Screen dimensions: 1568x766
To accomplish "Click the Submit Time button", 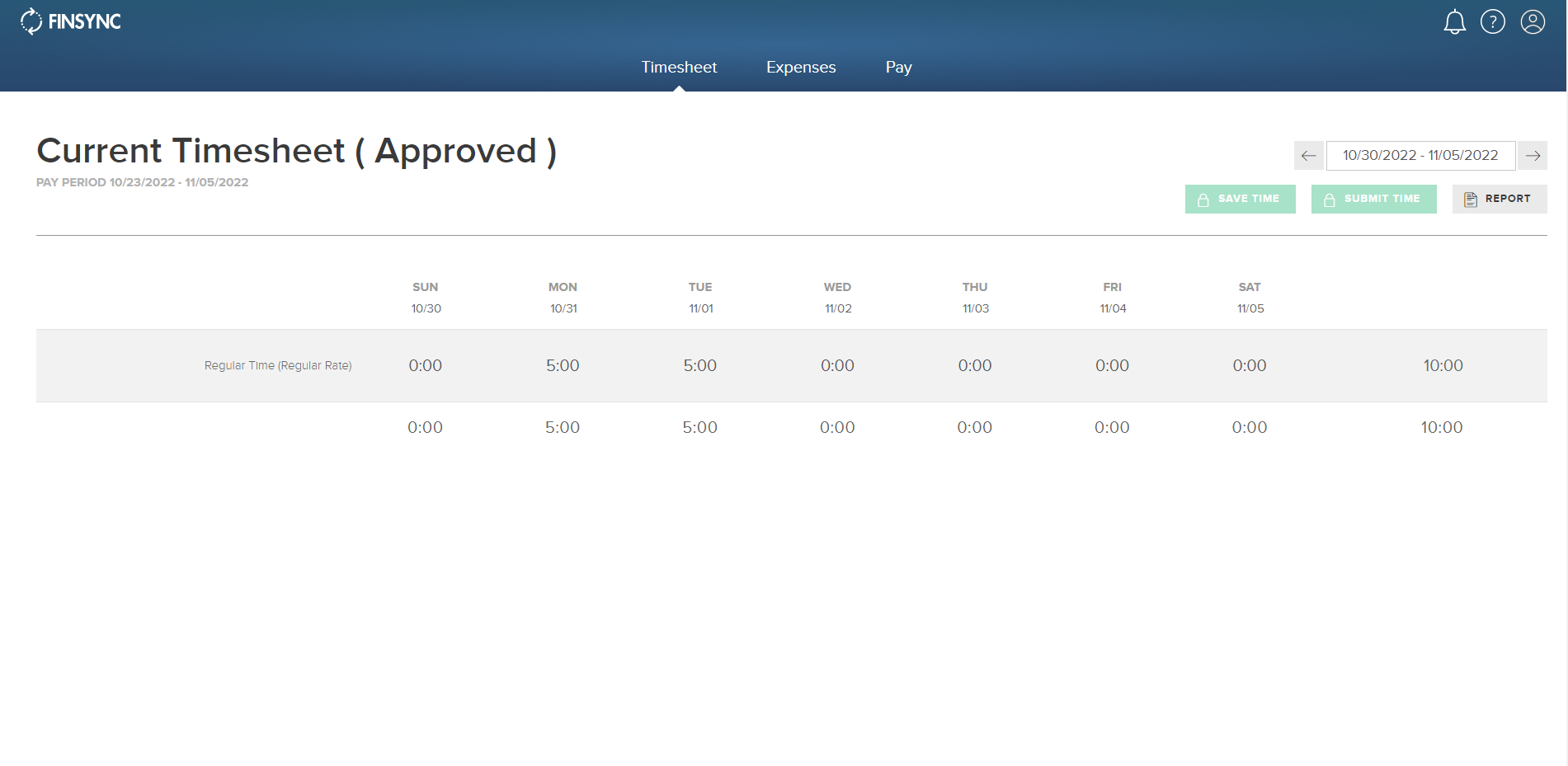I will click(1374, 199).
